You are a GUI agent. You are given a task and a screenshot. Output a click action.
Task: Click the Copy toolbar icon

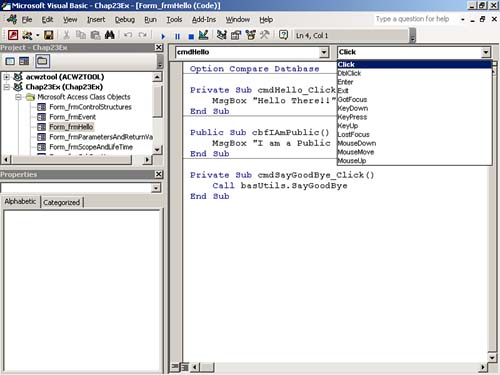click(x=80, y=35)
